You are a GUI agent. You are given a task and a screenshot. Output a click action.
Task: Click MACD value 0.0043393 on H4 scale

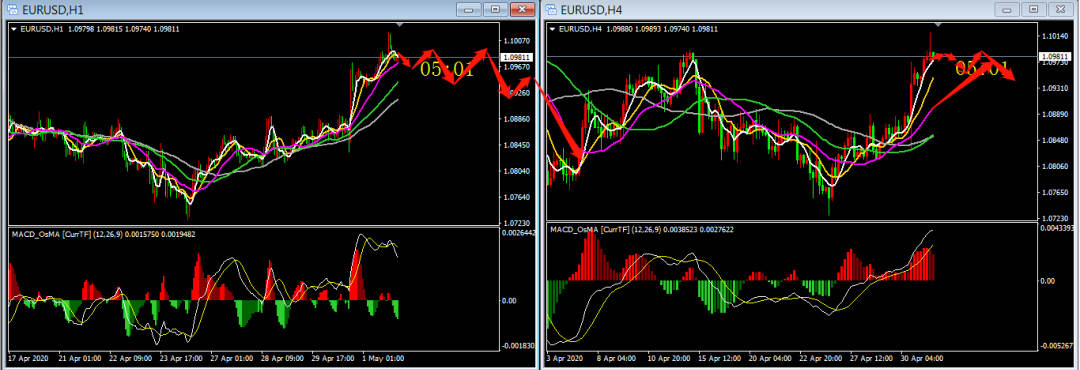[1057, 229]
